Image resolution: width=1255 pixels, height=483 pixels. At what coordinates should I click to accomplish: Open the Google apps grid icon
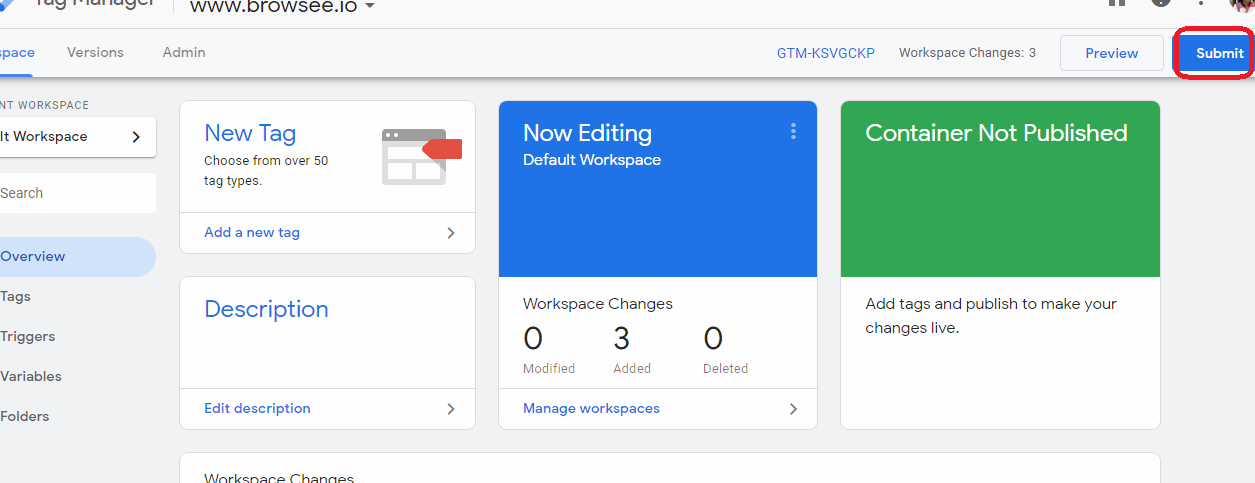click(1117, 3)
